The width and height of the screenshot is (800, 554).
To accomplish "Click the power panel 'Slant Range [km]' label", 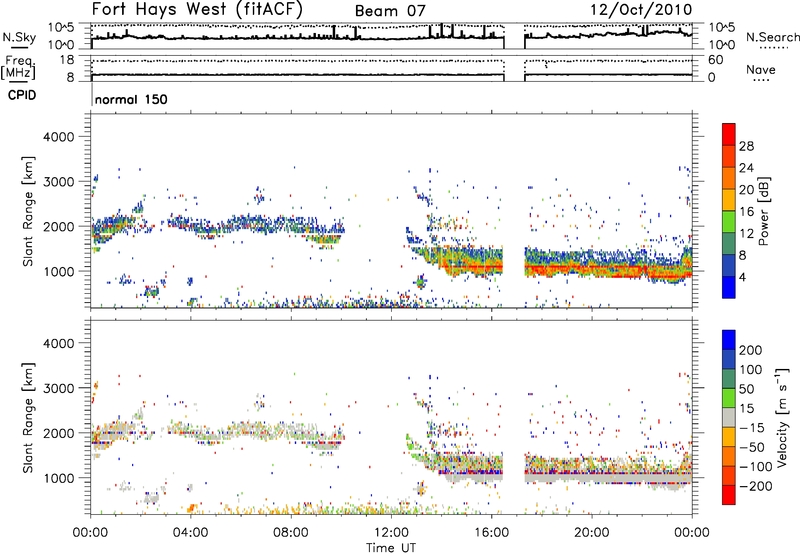I will click(x=28, y=211).
